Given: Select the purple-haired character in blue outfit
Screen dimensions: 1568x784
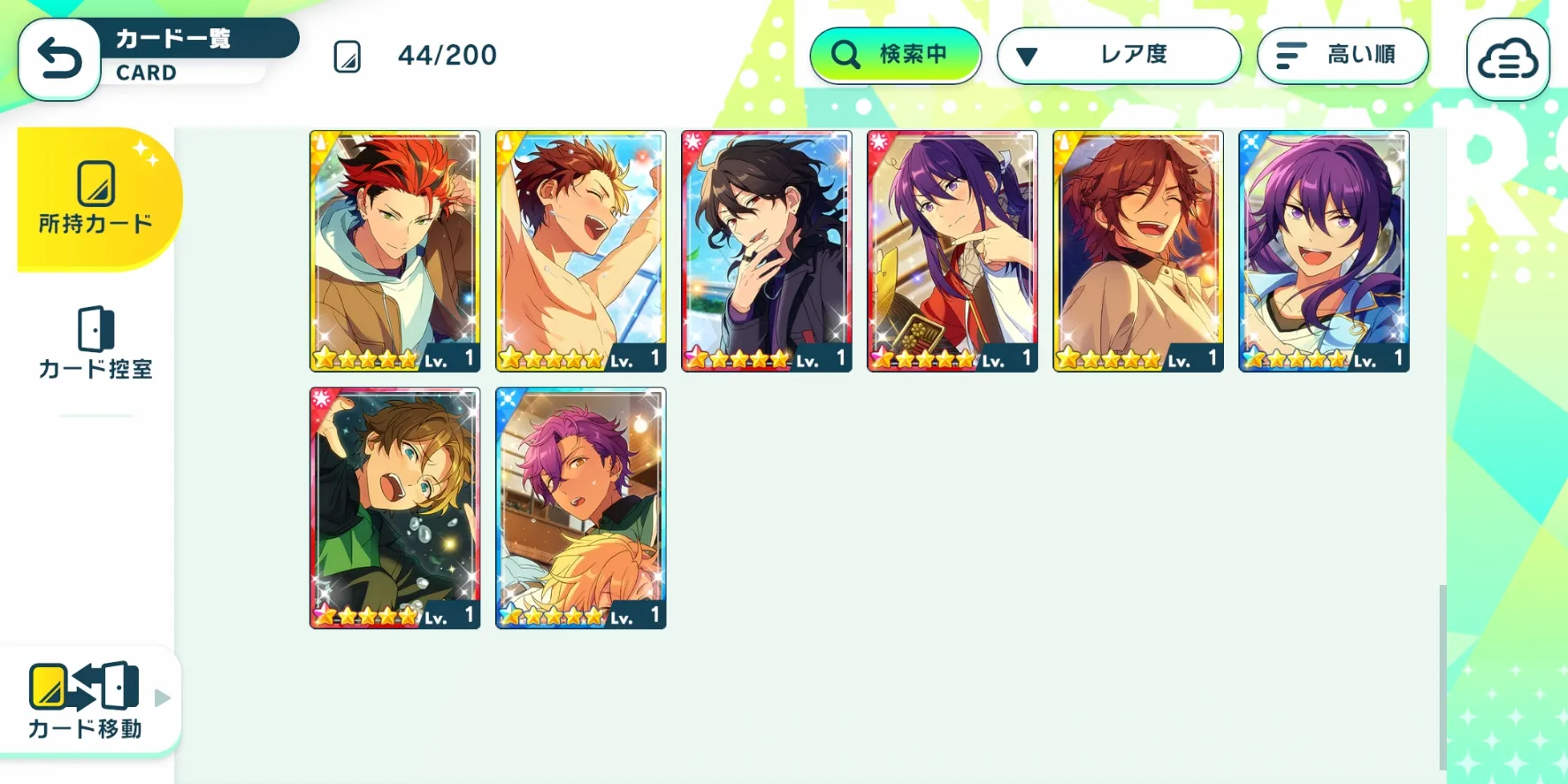Looking at the screenshot, I should pyautogui.click(x=1324, y=251).
